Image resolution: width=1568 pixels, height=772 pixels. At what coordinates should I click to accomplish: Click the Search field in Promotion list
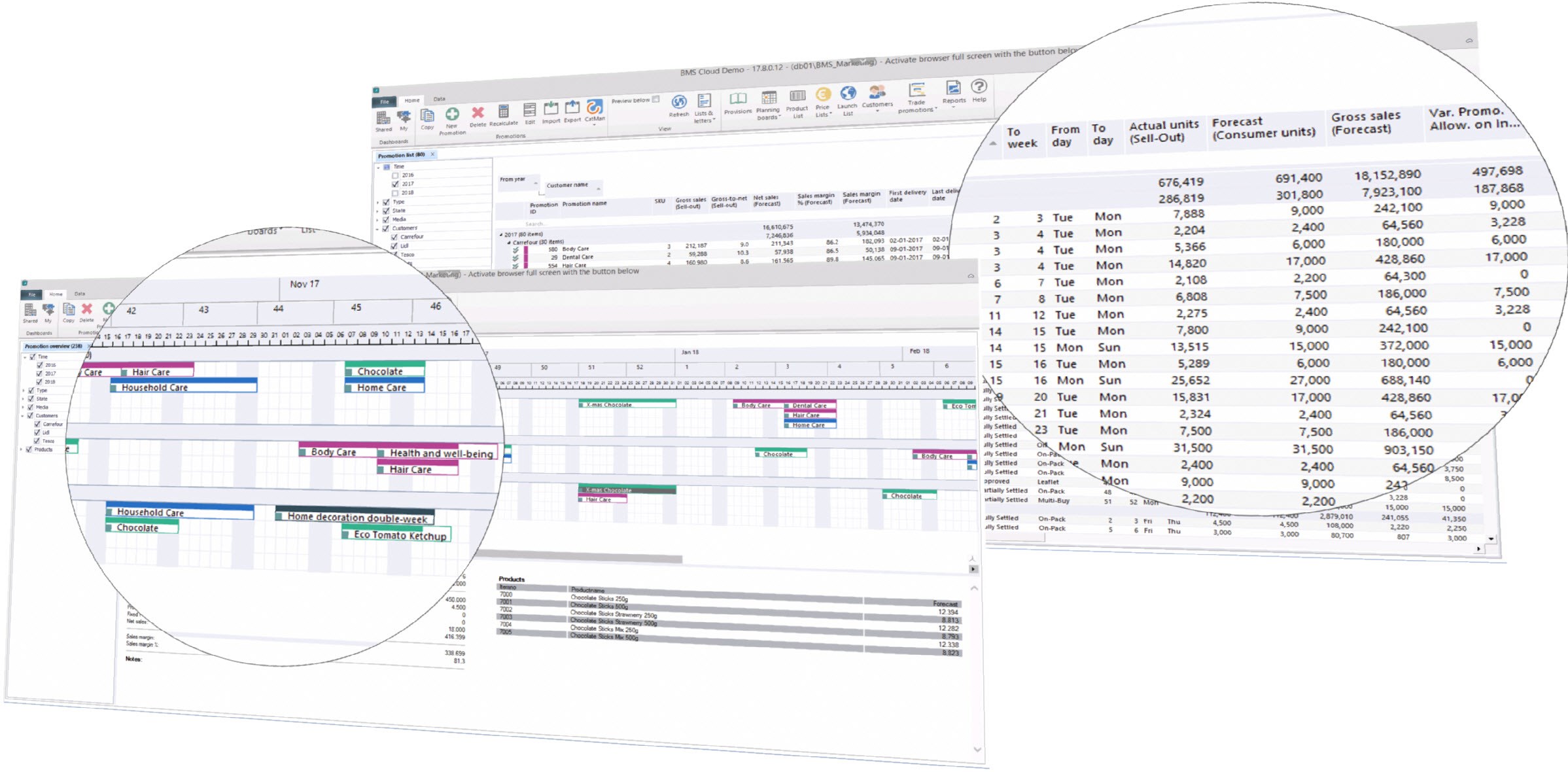click(x=535, y=224)
